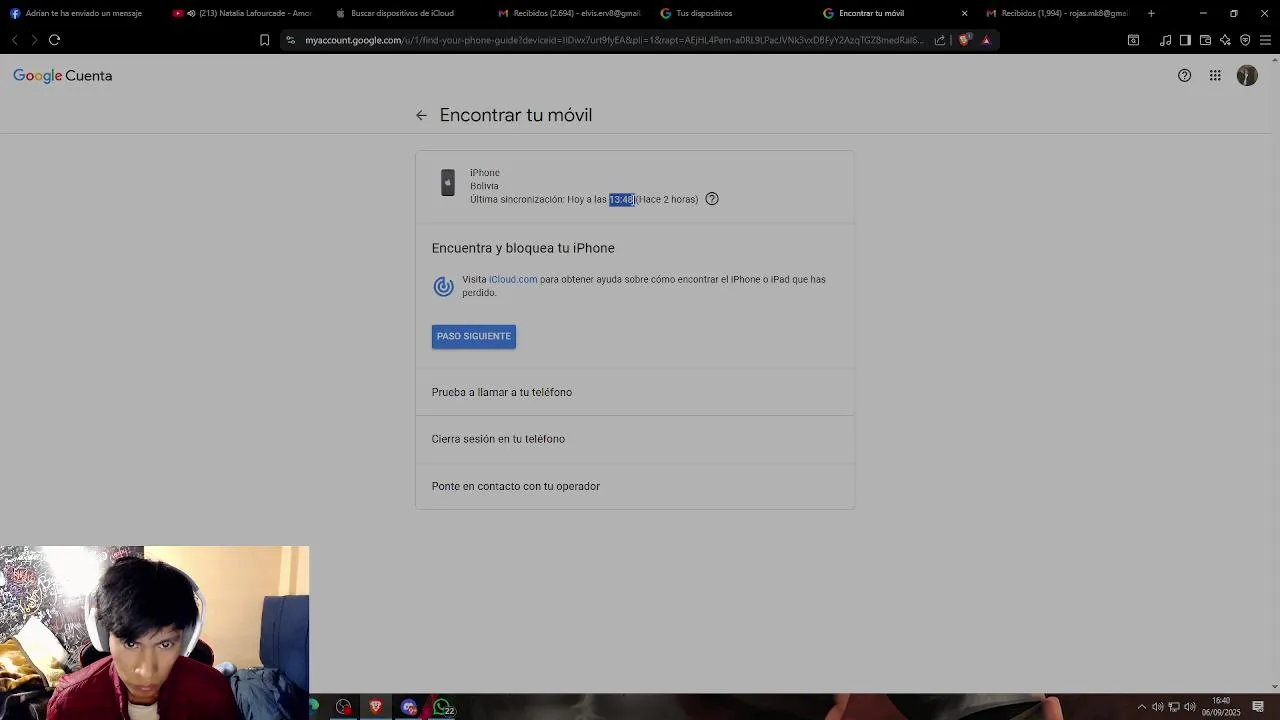Viewport: 1280px width, 720px height.
Task: Open the Brave Rewards triangle icon
Action: pyautogui.click(x=986, y=40)
